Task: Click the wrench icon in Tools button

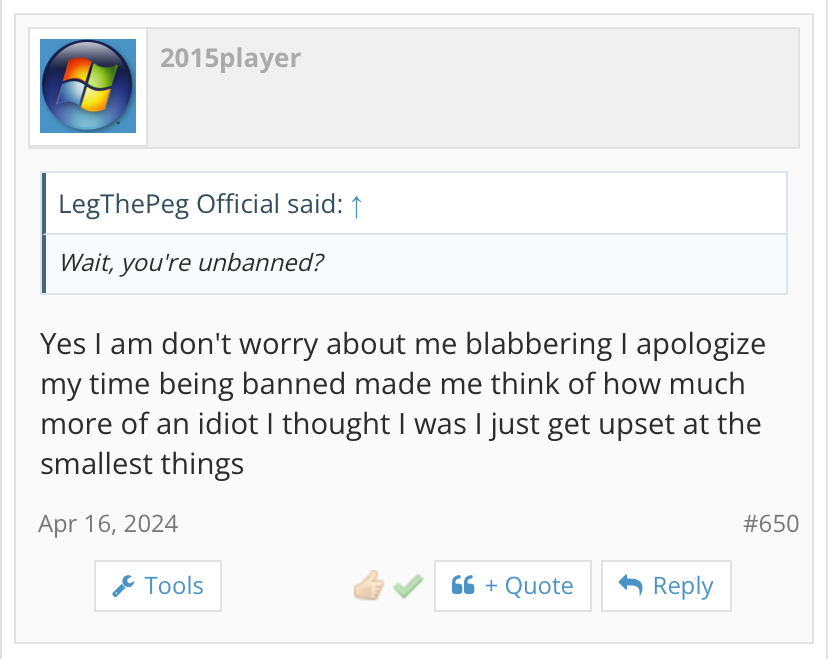Action: [124, 586]
